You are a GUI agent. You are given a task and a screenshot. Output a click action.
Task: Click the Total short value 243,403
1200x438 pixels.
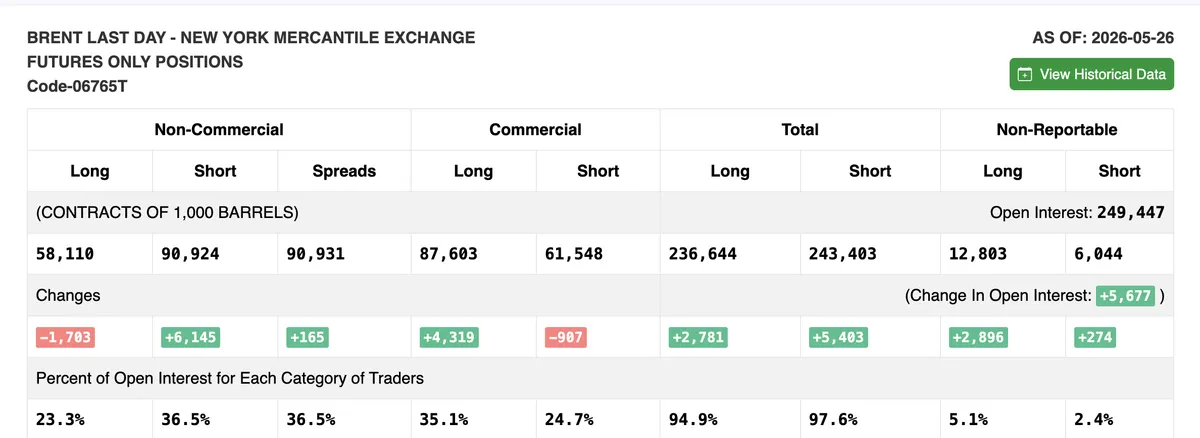pyautogui.click(x=843, y=254)
